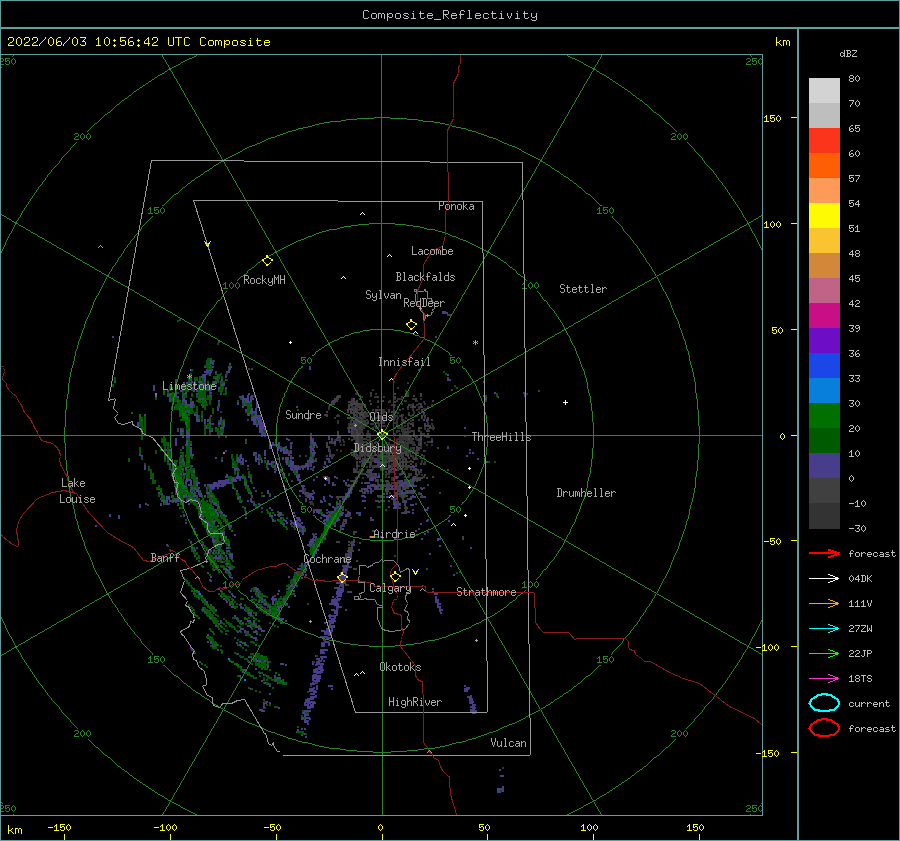Click the Cochrane label
900x841 pixels.
[327, 559]
